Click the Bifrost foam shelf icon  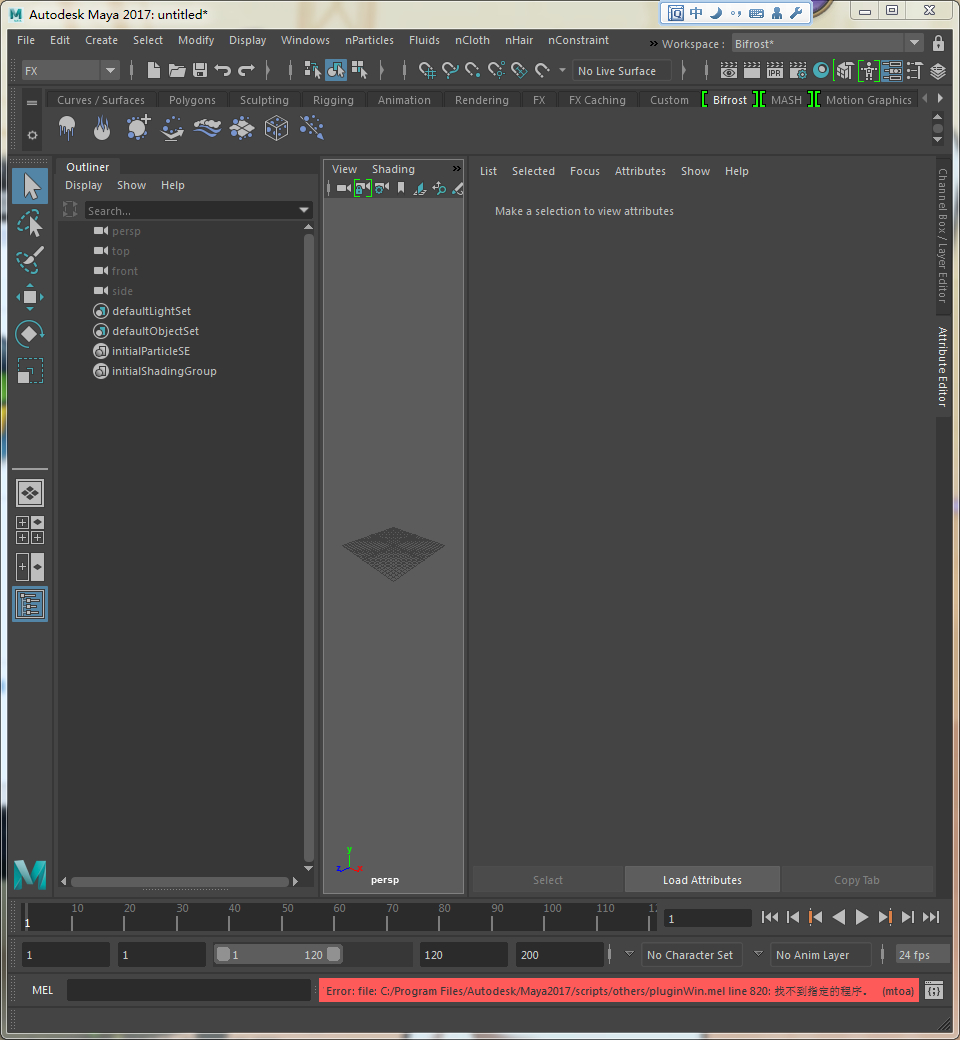[x=241, y=128]
